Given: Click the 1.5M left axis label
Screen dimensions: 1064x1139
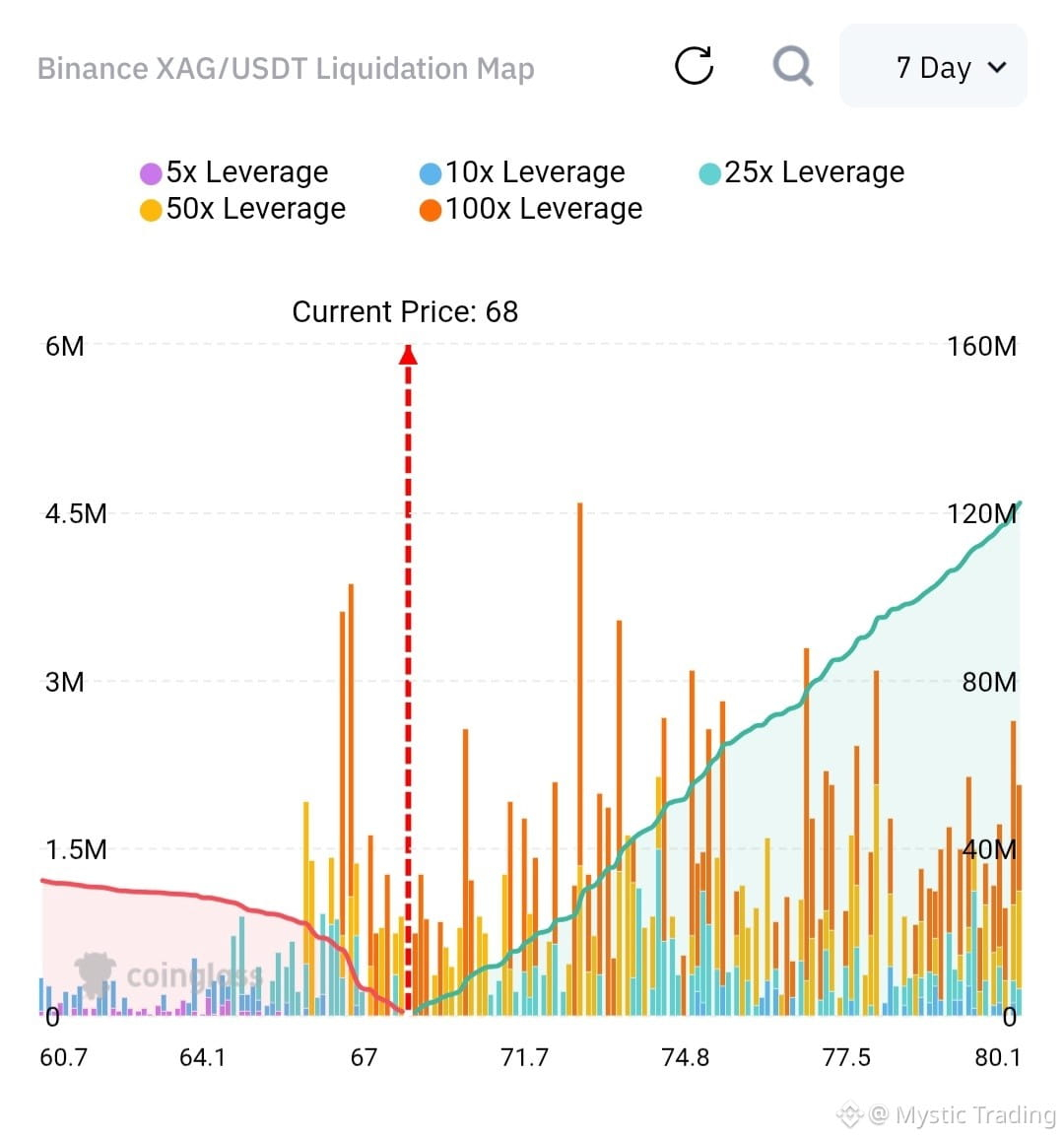Looking at the screenshot, I should tap(76, 849).
